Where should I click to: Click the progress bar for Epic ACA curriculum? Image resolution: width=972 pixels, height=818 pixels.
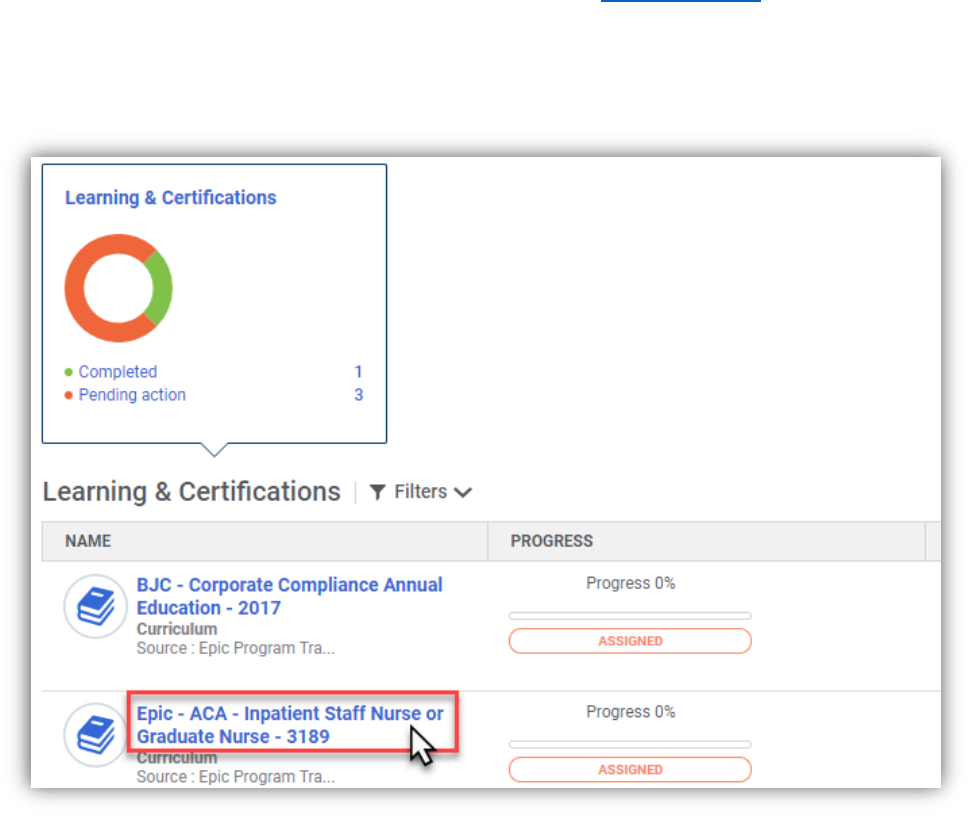coord(630,744)
